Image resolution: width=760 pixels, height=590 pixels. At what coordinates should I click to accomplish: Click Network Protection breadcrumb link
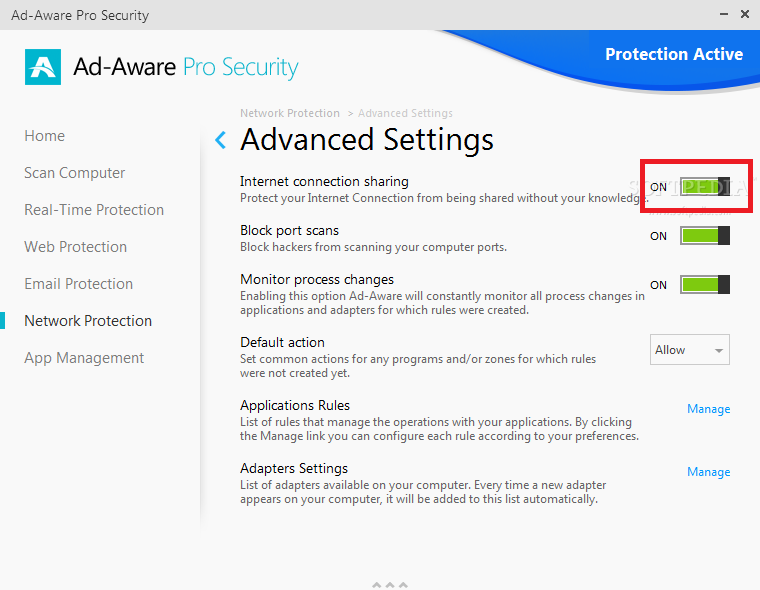[290, 113]
